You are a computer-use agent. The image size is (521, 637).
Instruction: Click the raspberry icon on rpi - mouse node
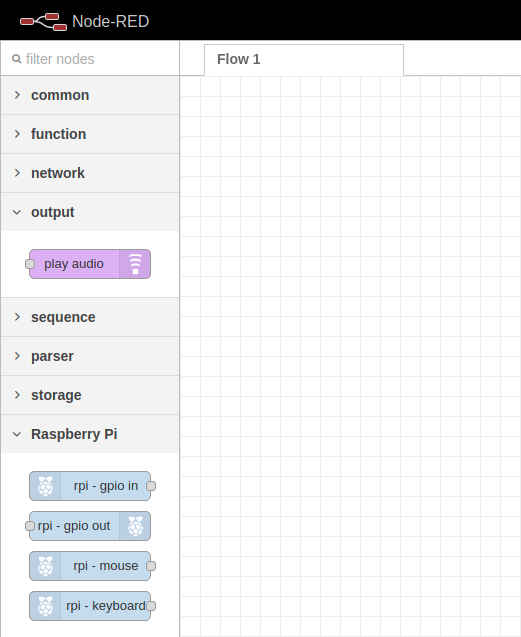[46, 566]
